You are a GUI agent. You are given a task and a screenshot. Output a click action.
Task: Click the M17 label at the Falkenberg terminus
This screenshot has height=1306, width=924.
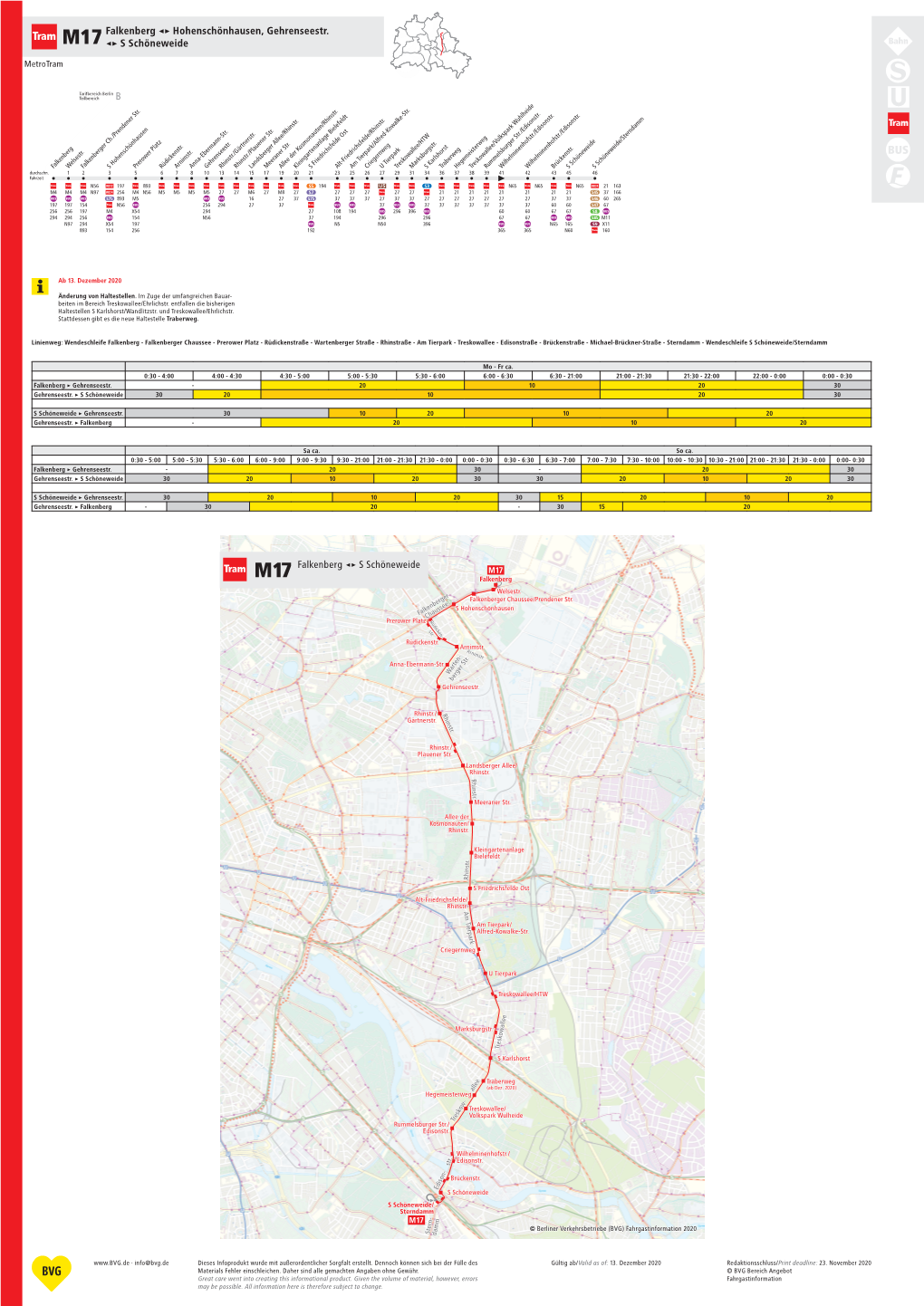coord(496,571)
